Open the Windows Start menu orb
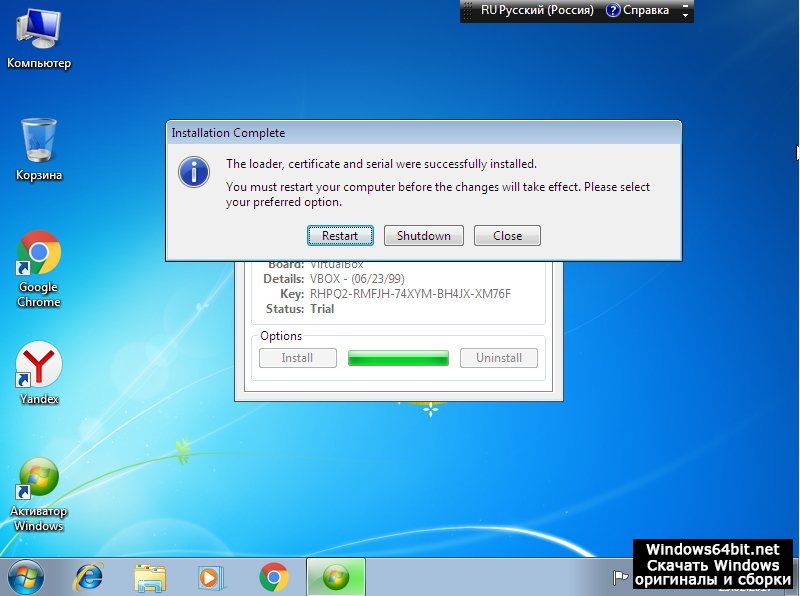Screen dimensions: 800x596 (27, 577)
